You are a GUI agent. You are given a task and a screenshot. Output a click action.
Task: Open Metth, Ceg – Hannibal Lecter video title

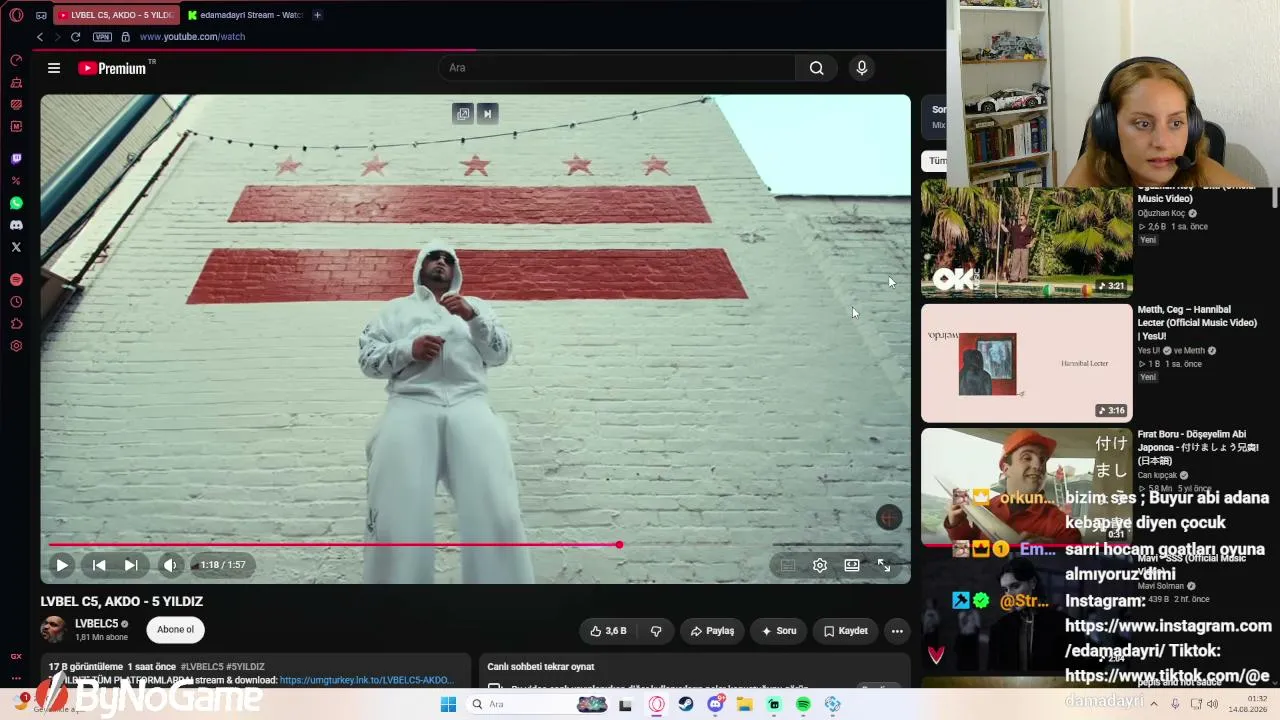click(1197, 323)
